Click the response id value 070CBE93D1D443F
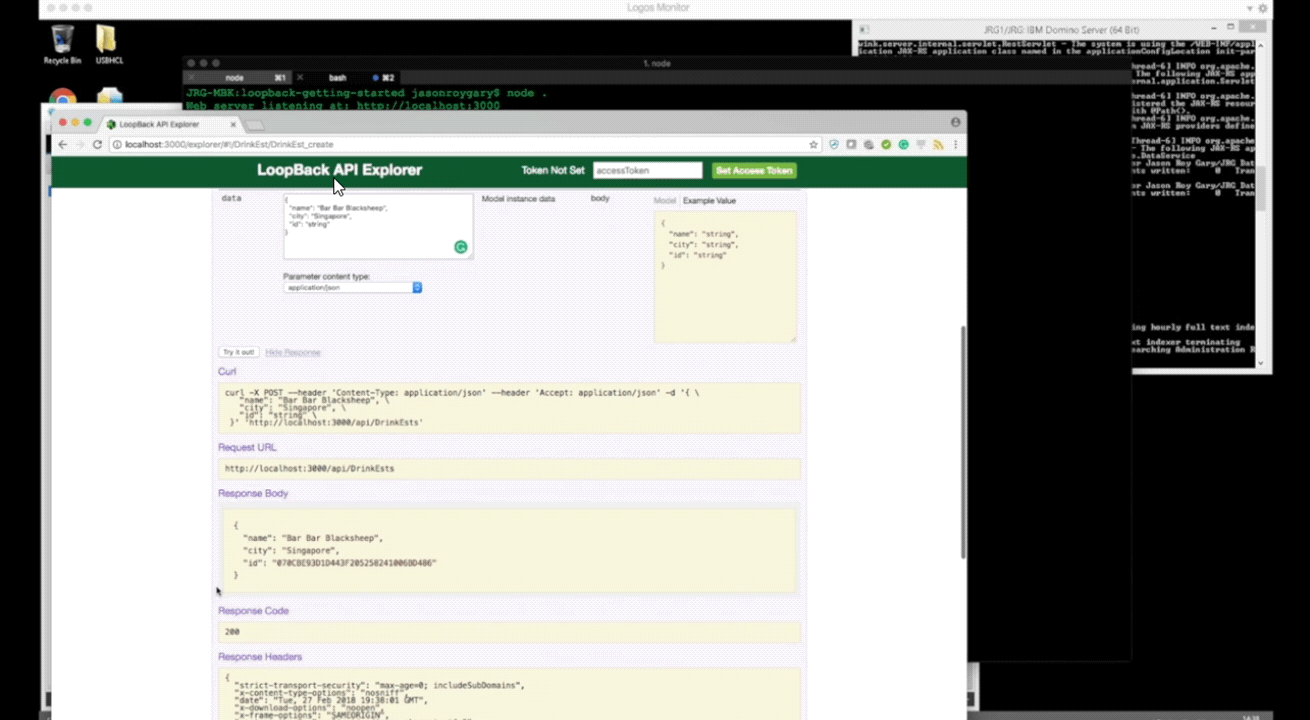The image size is (1310, 720). click(x=354, y=563)
